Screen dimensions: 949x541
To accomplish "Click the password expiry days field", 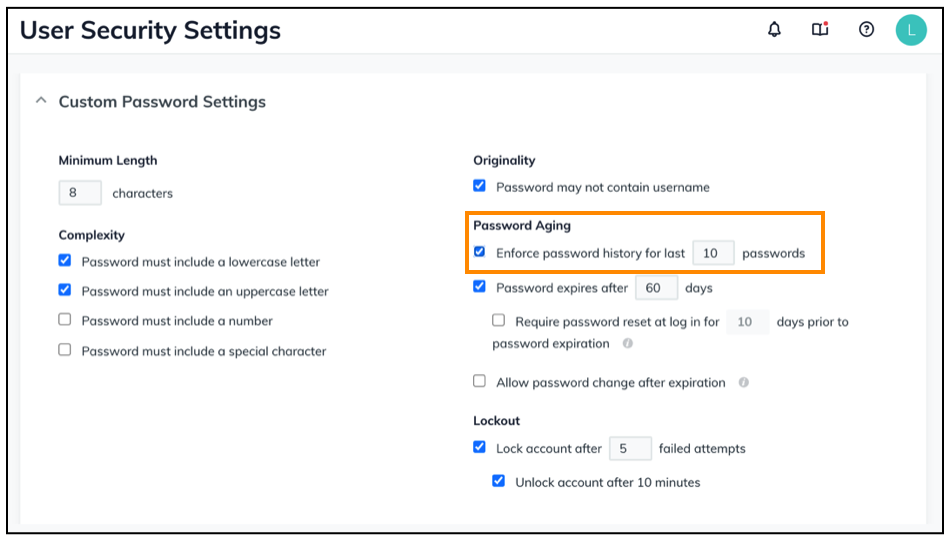I will (656, 288).
